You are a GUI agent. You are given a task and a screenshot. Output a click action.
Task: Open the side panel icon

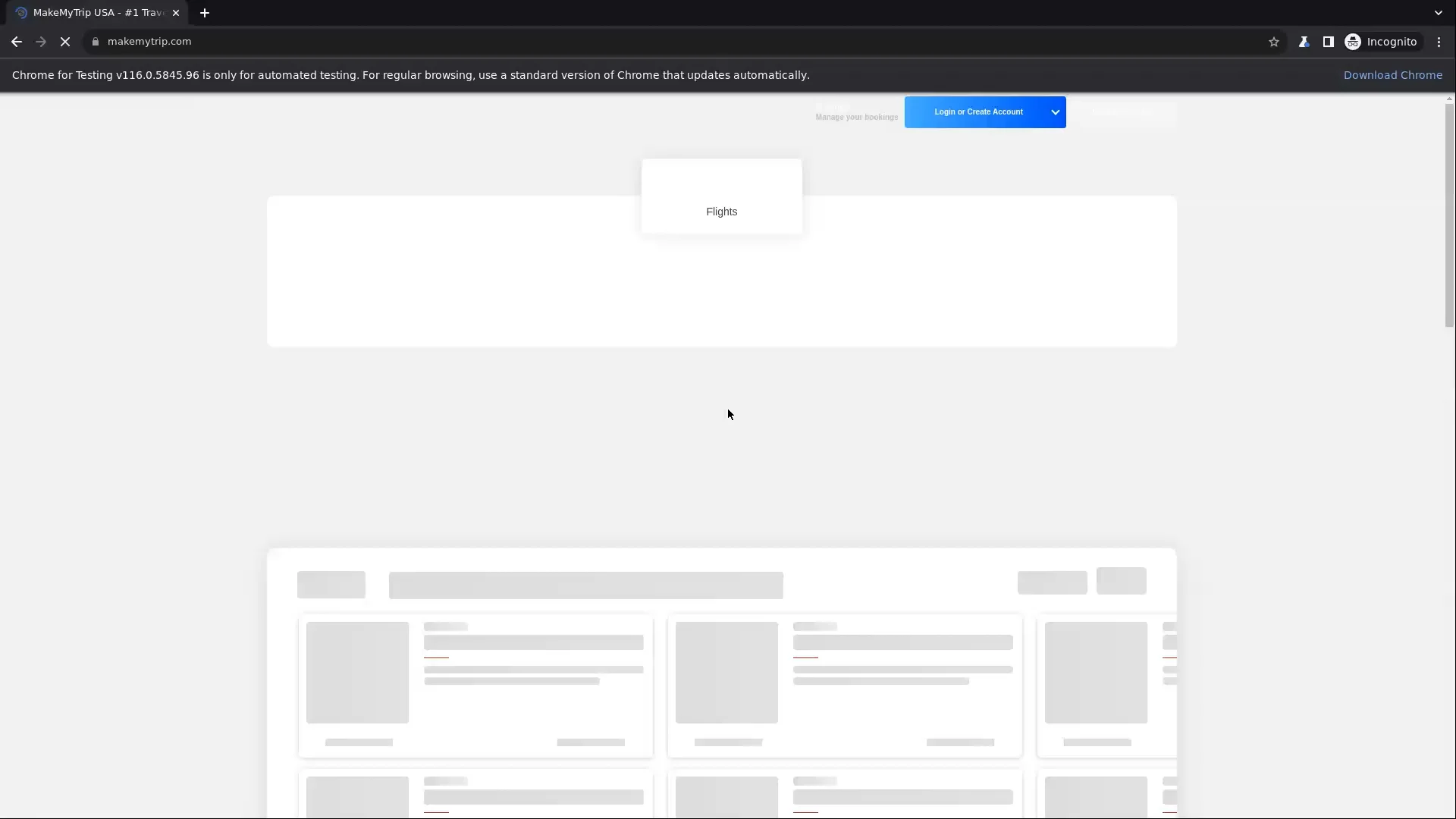1329,42
